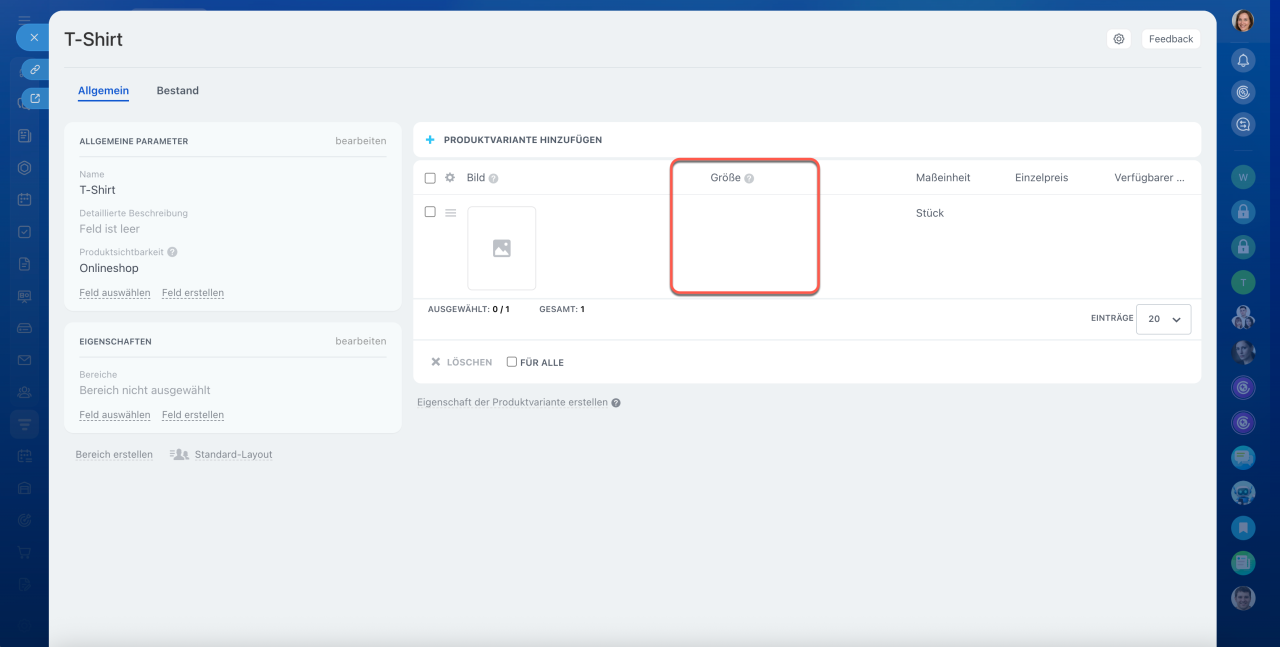Click the help icon beside Produktsichtbarkeit

pos(172,253)
